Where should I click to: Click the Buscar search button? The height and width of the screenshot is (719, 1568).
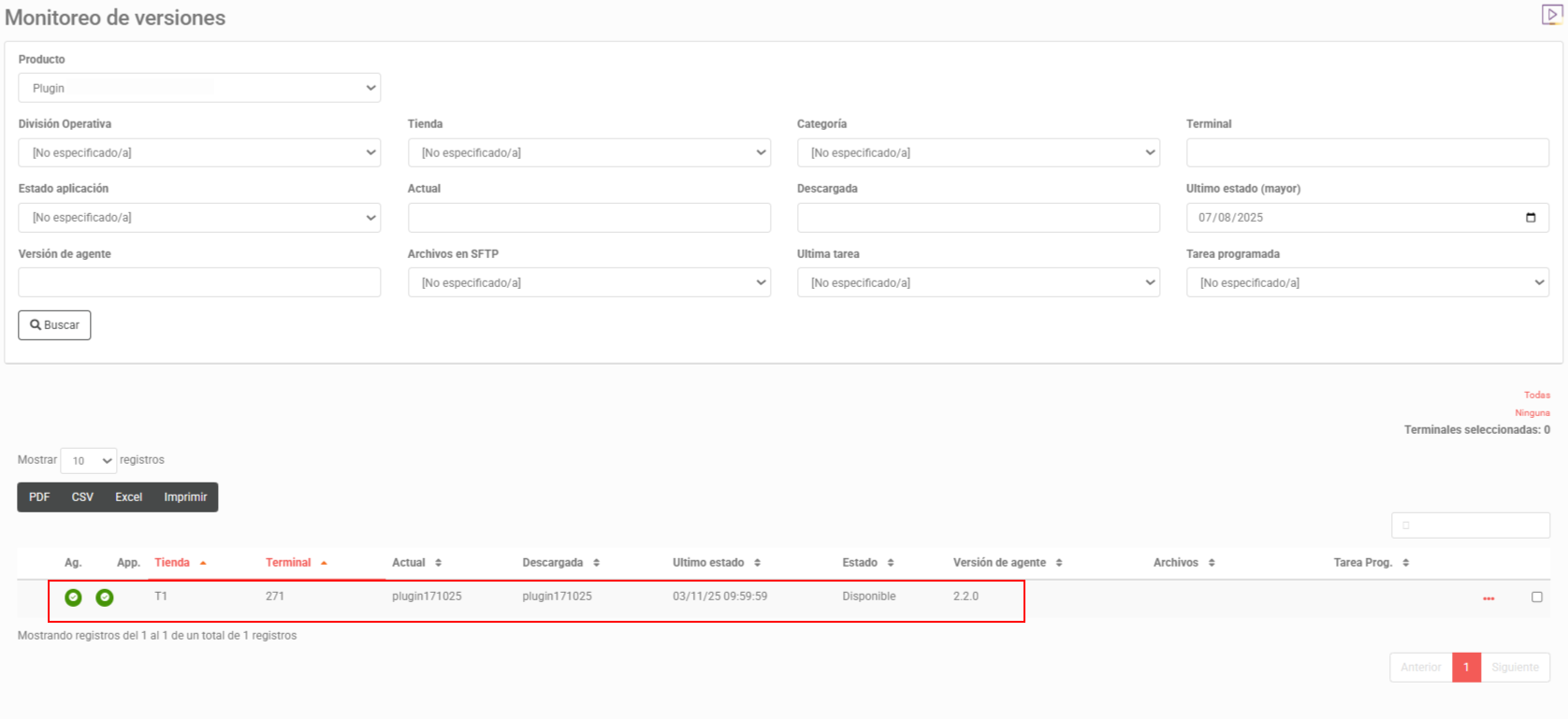(x=54, y=325)
